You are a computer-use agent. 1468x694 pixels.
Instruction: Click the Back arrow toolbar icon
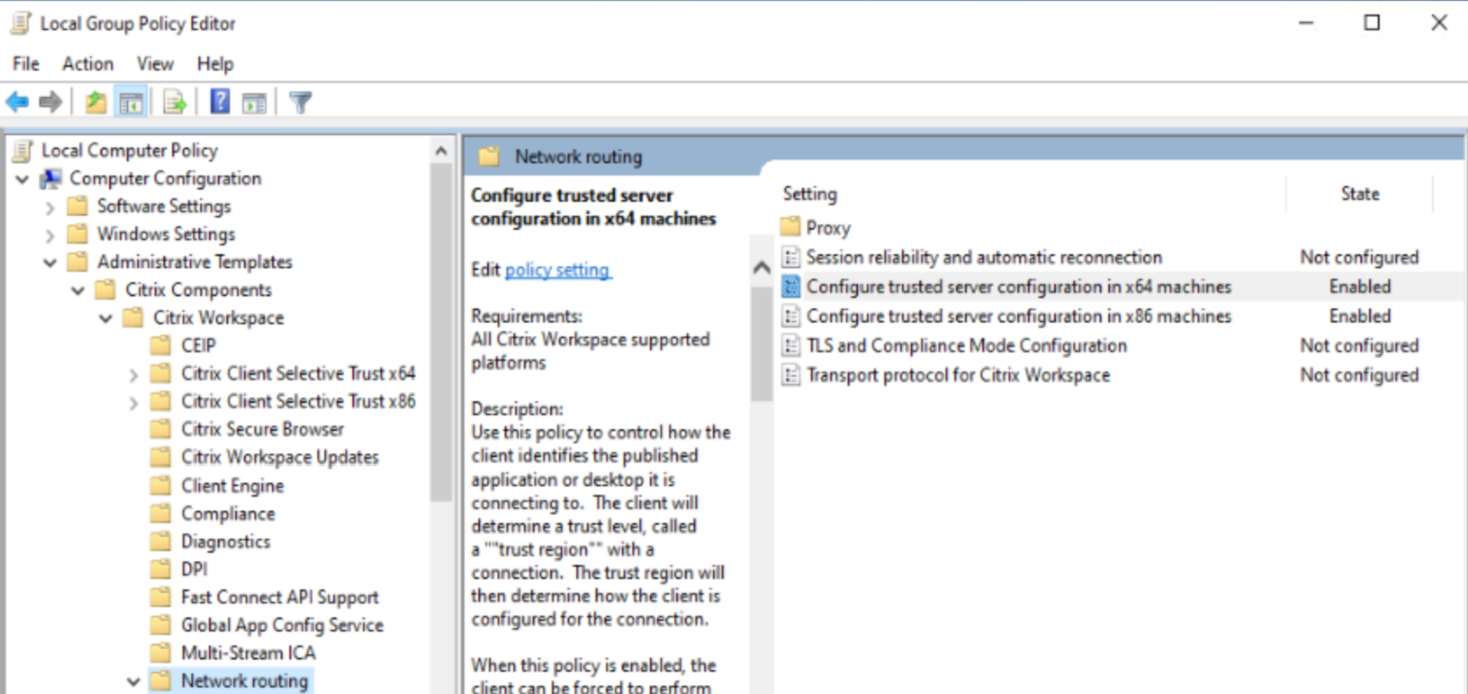pyautogui.click(x=17, y=102)
